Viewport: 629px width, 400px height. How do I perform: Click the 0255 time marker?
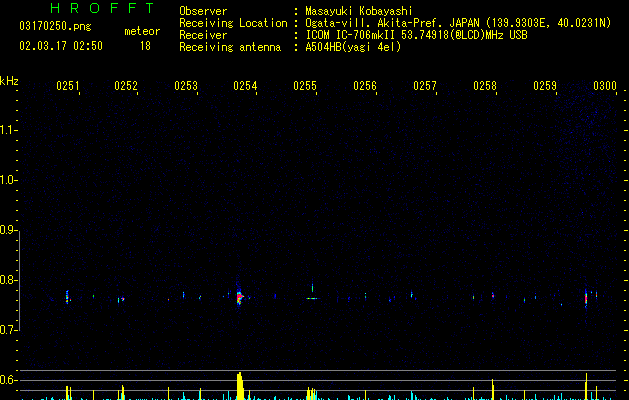(x=305, y=86)
